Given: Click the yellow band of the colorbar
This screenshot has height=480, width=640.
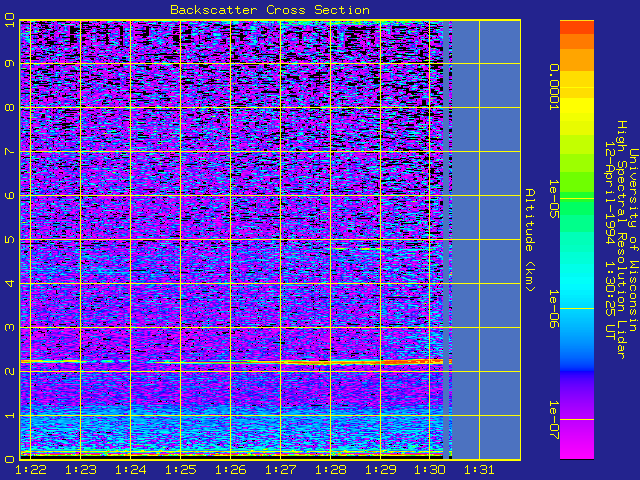Looking at the screenshot, I should pos(577,108).
